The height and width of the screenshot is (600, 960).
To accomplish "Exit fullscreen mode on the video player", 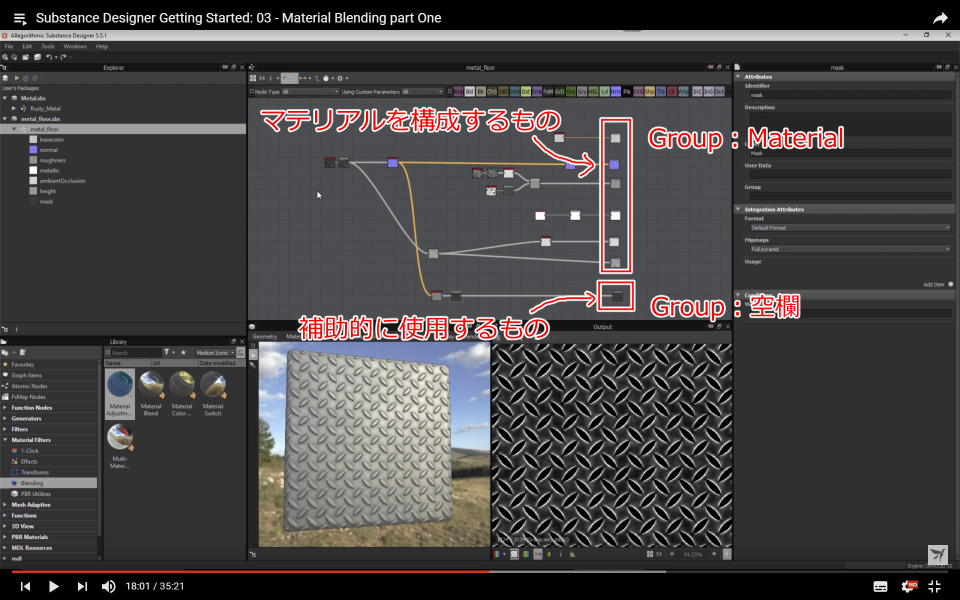I will 934,587.
